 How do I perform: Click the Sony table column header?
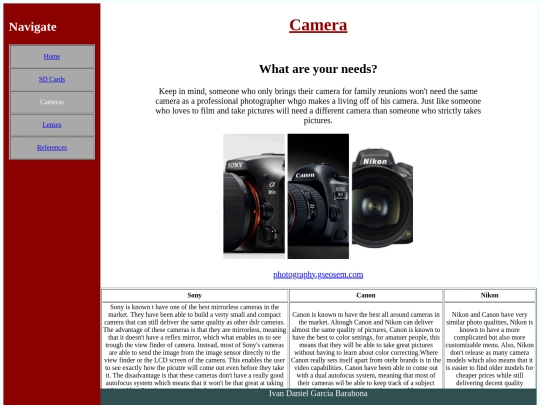click(x=195, y=295)
